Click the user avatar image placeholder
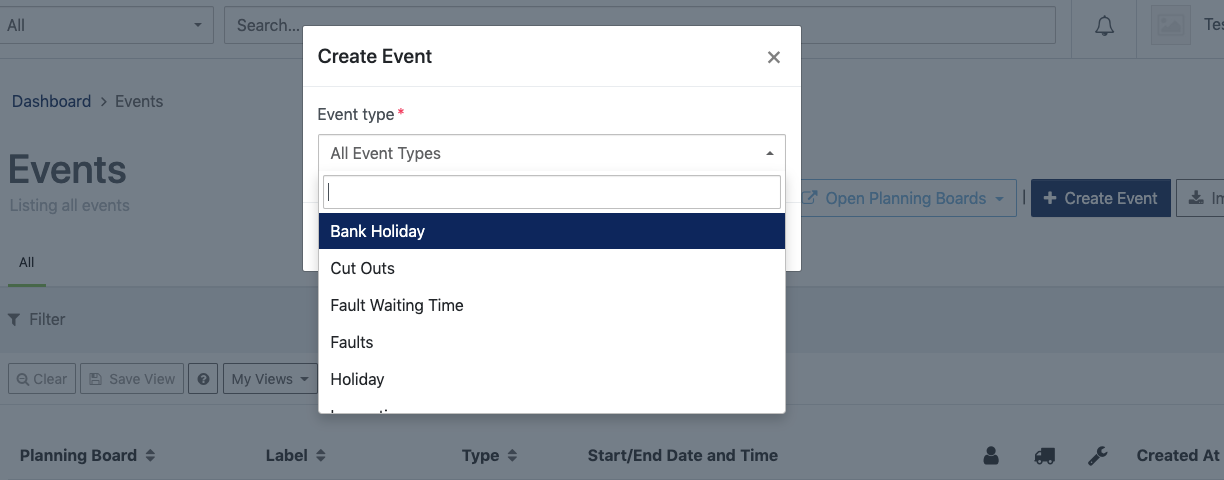1224x480 pixels. click(x=1170, y=26)
